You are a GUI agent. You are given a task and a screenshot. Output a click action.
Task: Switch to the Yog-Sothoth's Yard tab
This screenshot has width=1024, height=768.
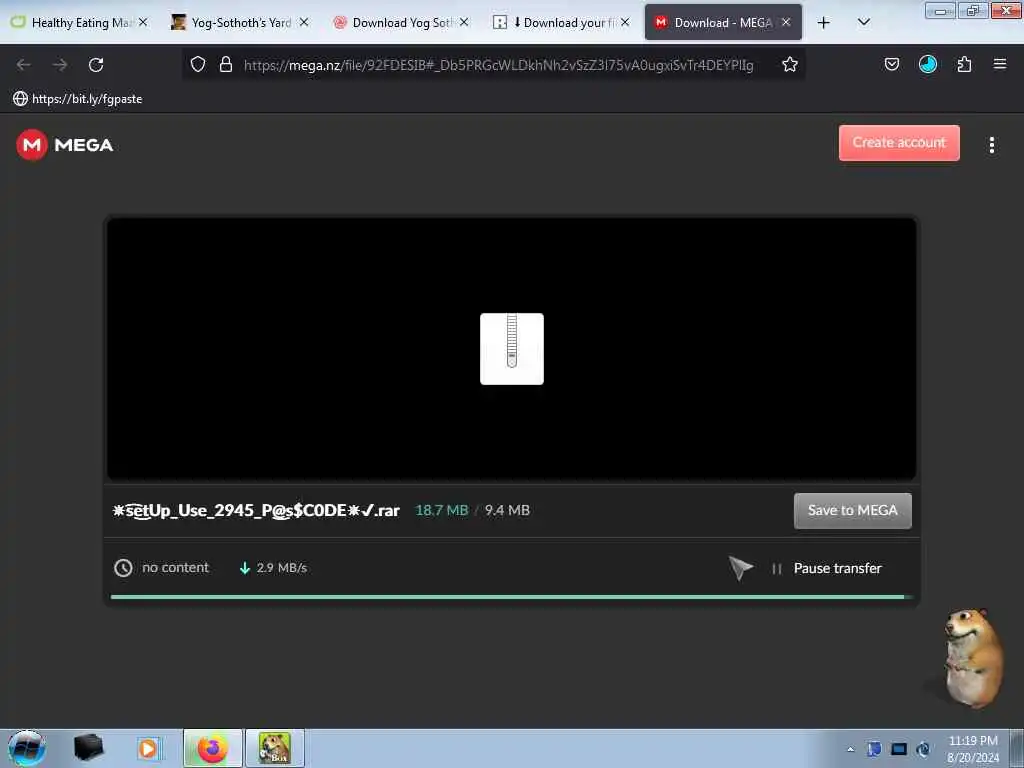[240, 23]
